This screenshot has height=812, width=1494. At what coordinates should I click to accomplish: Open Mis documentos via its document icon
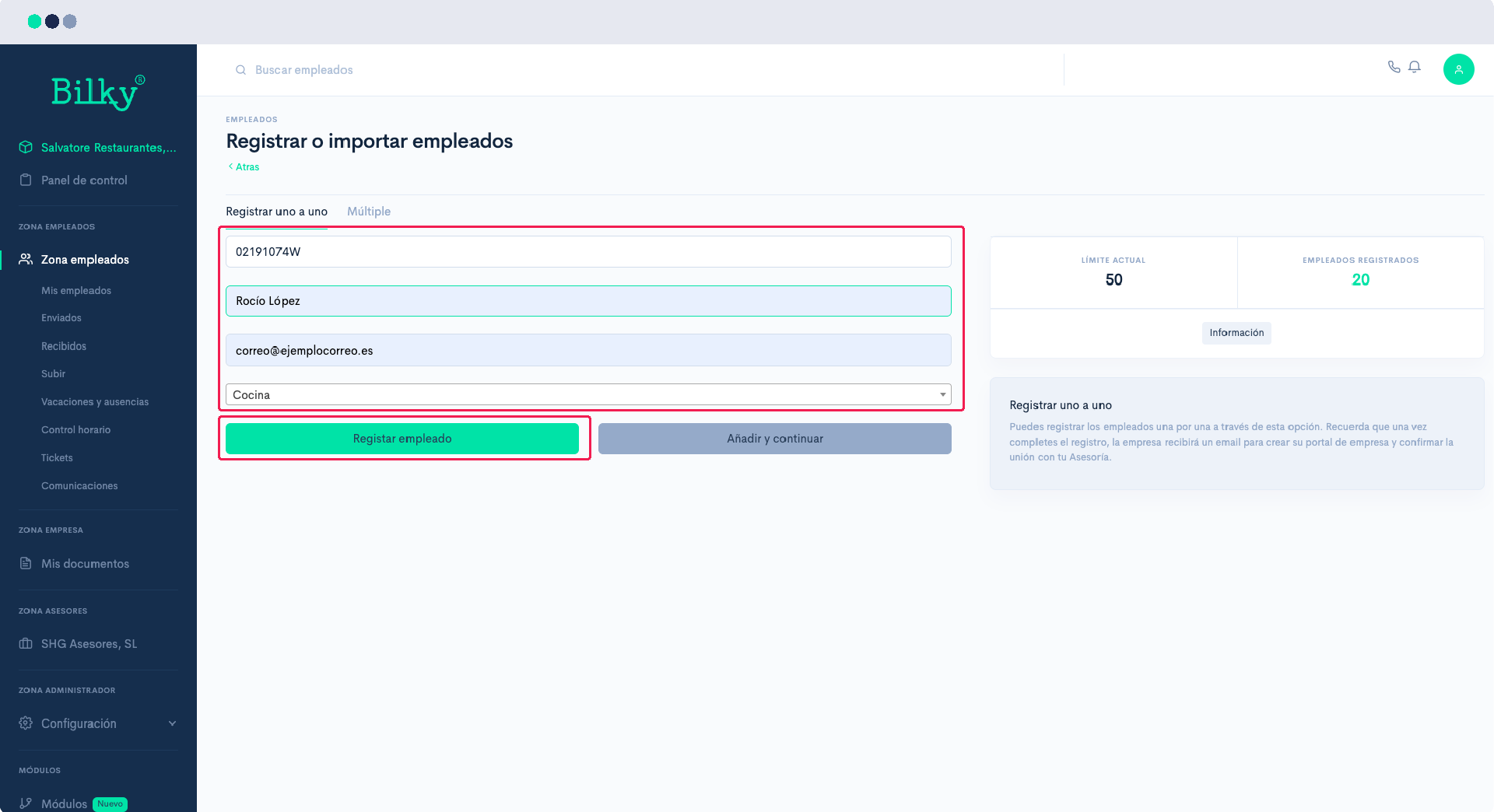tap(25, 563)
